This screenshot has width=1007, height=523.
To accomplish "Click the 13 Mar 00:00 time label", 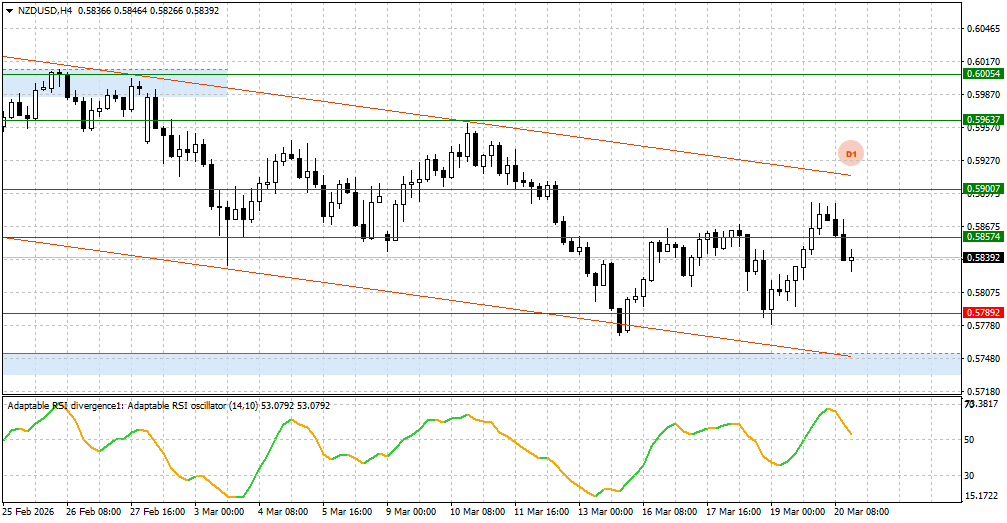I will coord(606,512).
